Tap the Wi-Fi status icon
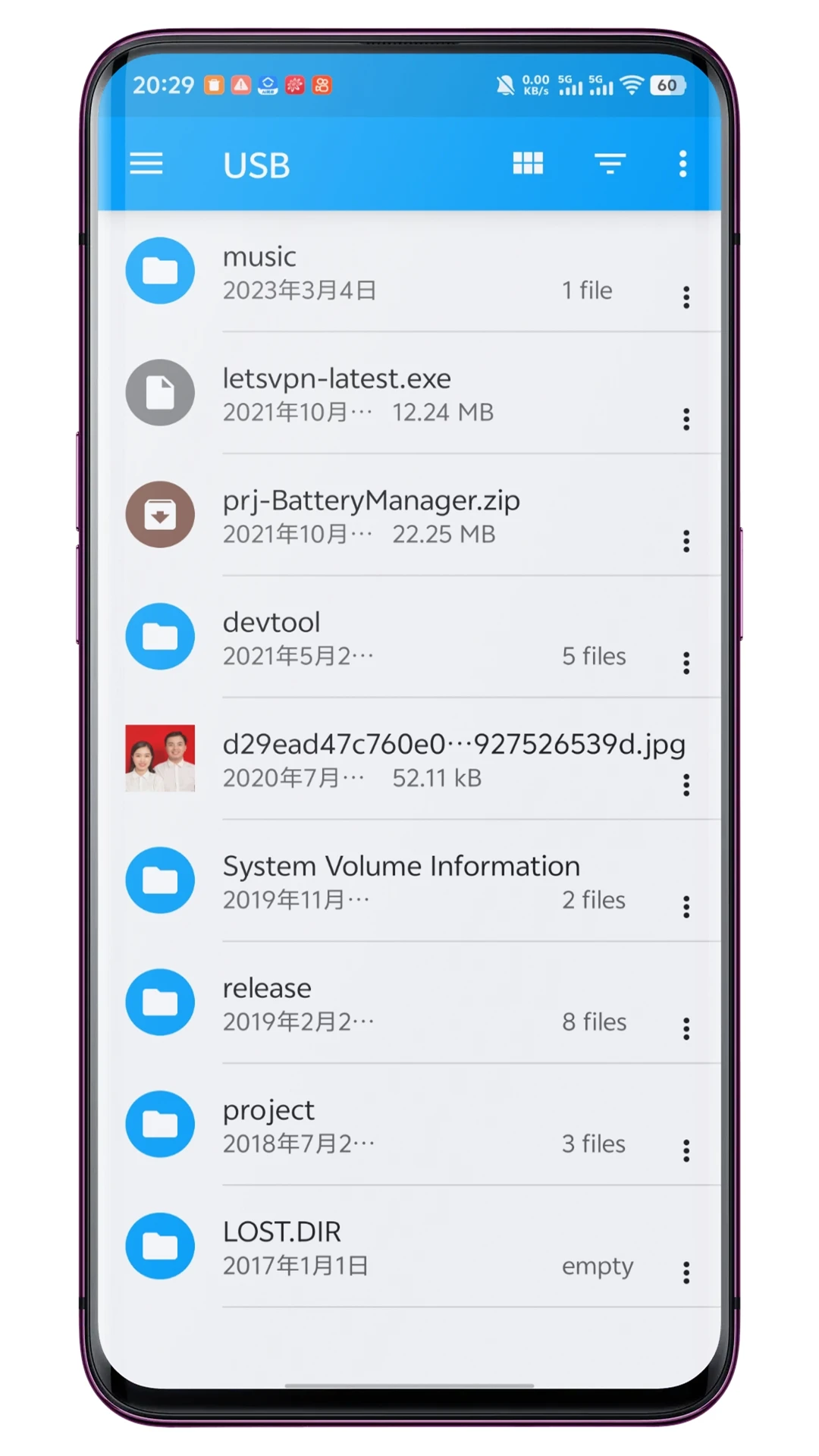 coord(632,86)
